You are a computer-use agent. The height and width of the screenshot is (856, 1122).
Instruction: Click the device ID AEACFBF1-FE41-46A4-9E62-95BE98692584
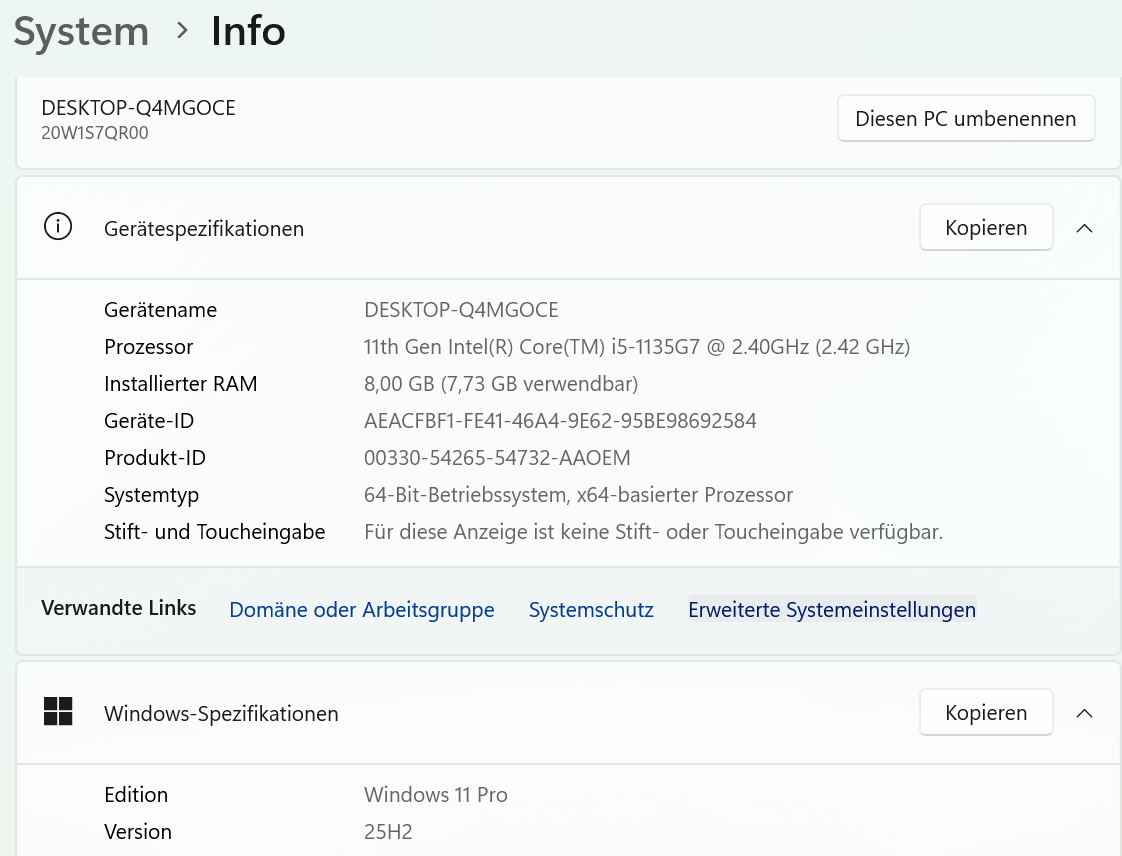click(560, 421)
